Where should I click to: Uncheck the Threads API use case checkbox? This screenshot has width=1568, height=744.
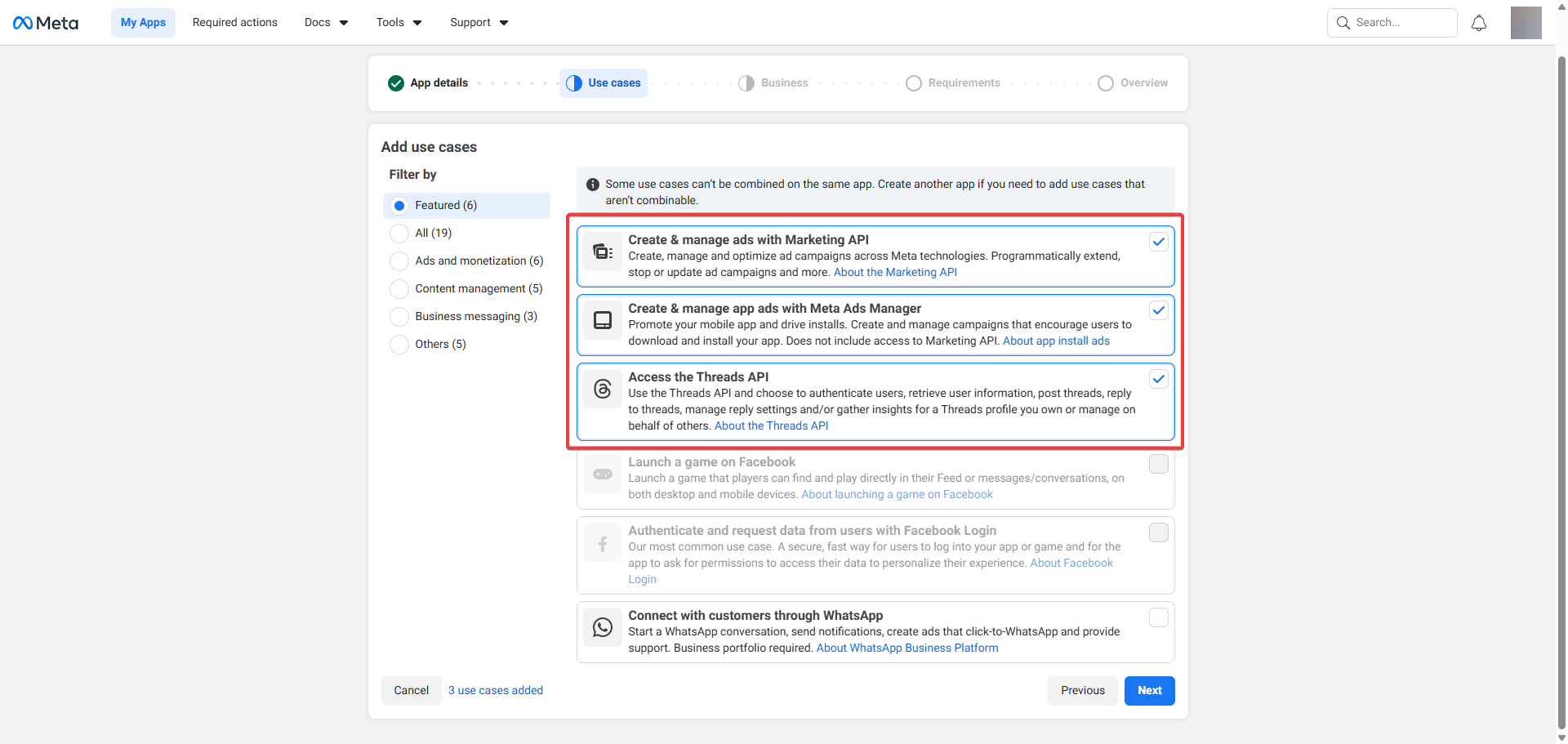(1158, 379)
